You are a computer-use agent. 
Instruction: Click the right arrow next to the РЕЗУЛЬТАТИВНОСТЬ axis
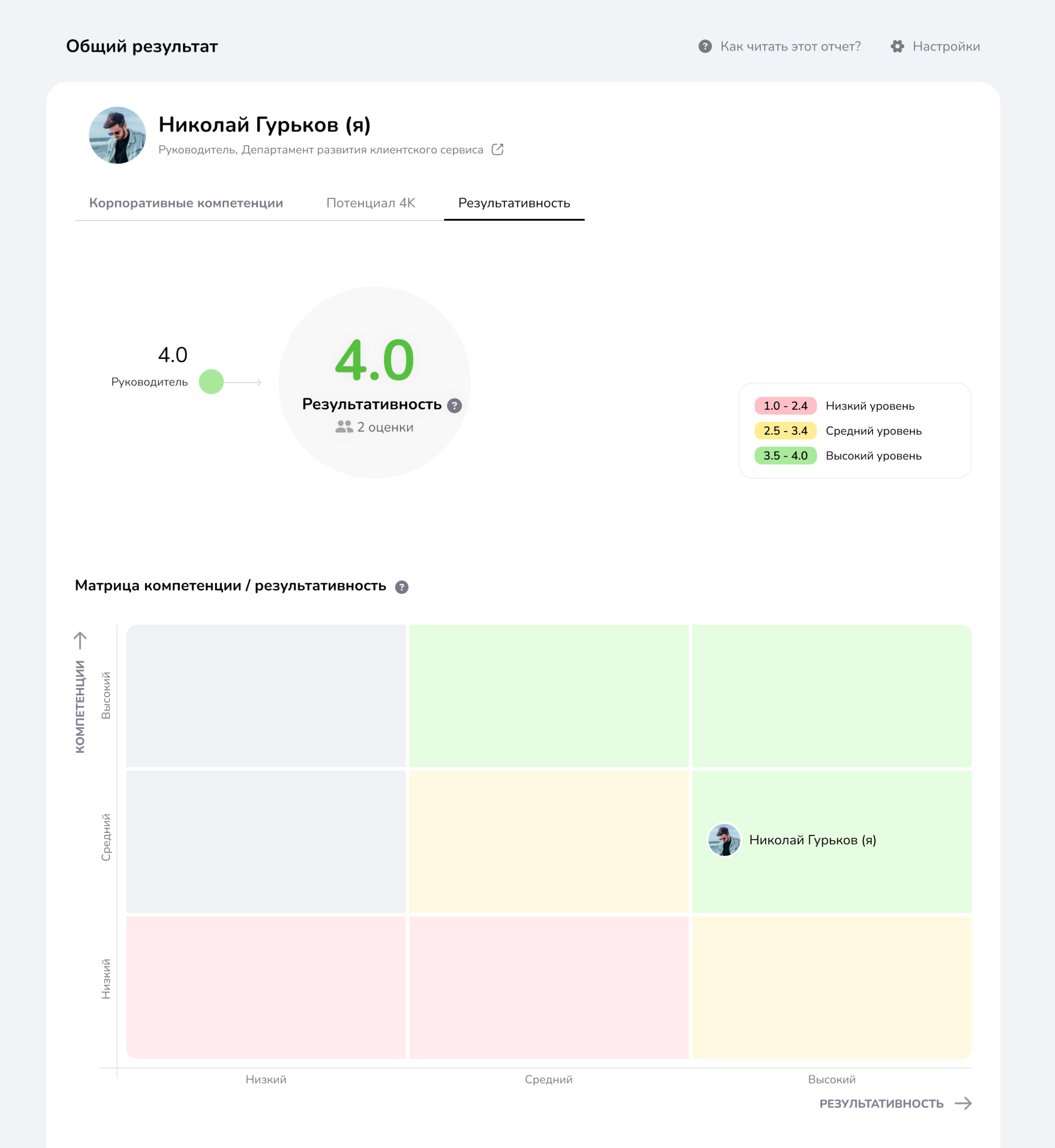click(963, 1103)
